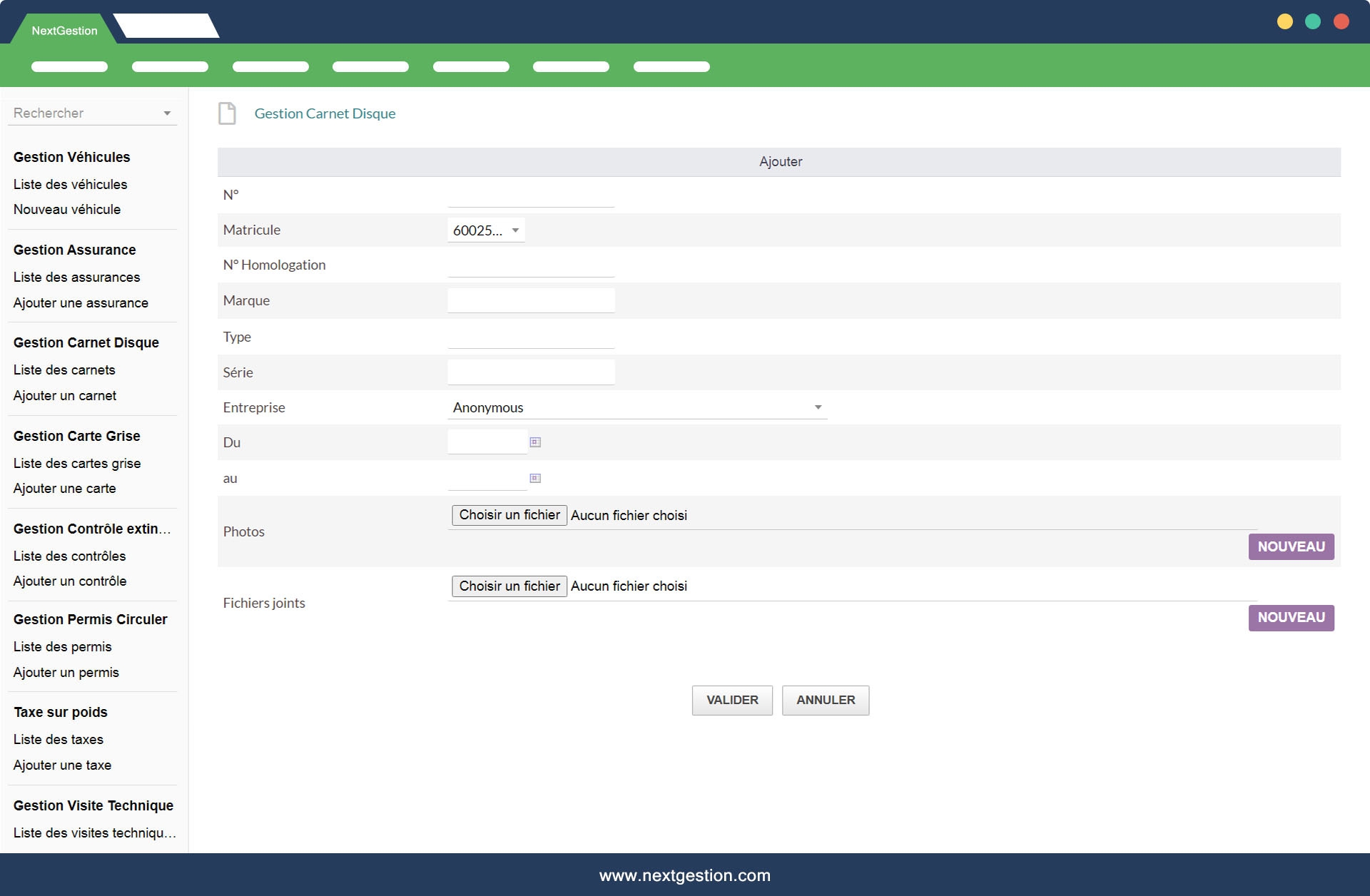
Task: Expand the Rechercher search dropdown
Action: tap(93, 113)
